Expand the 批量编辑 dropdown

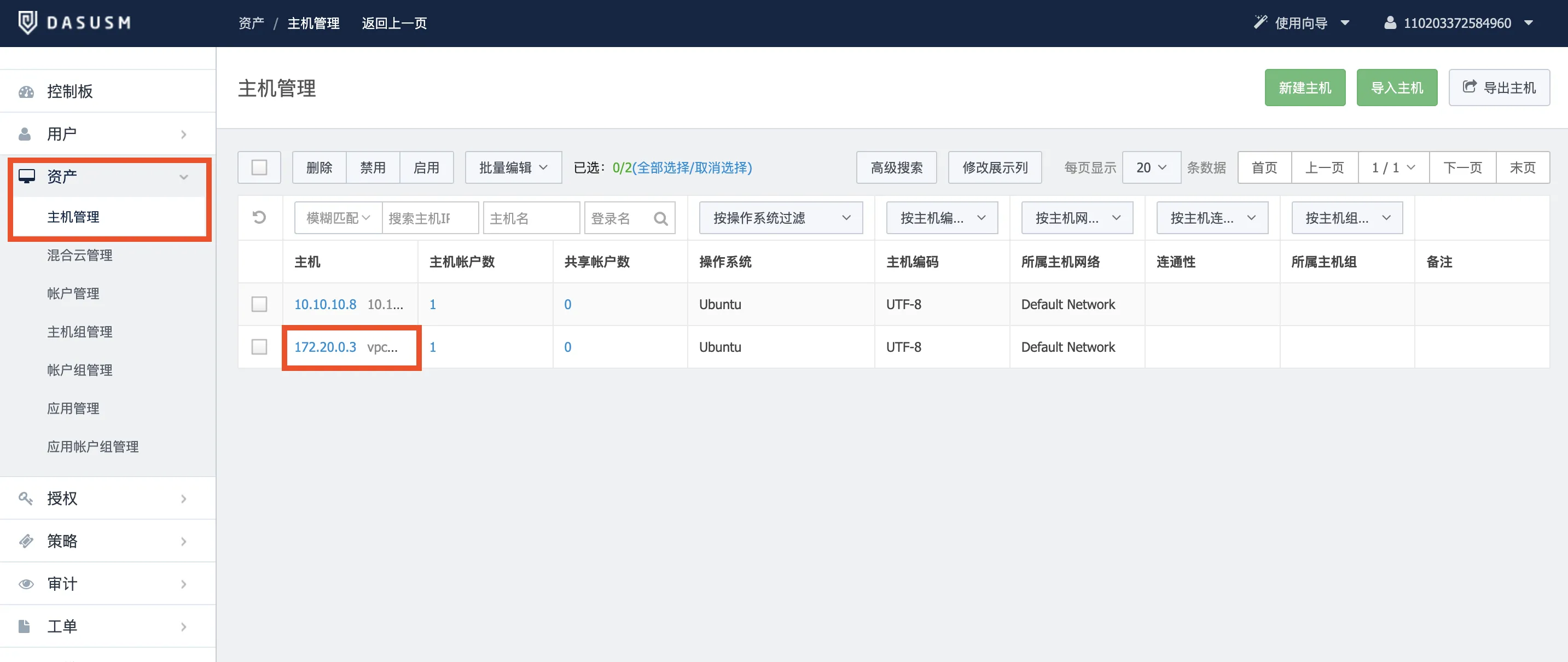(513, 167)
